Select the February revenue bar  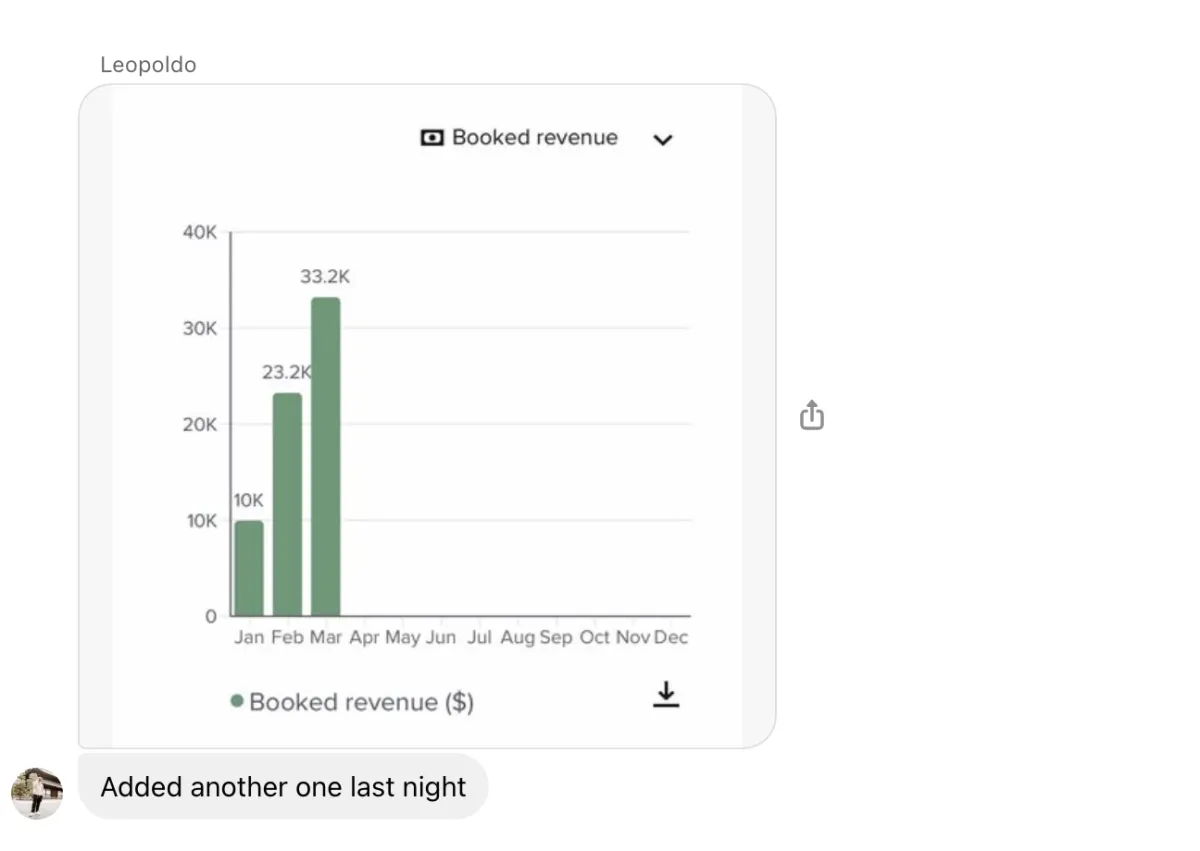click(x=287, y=504)
